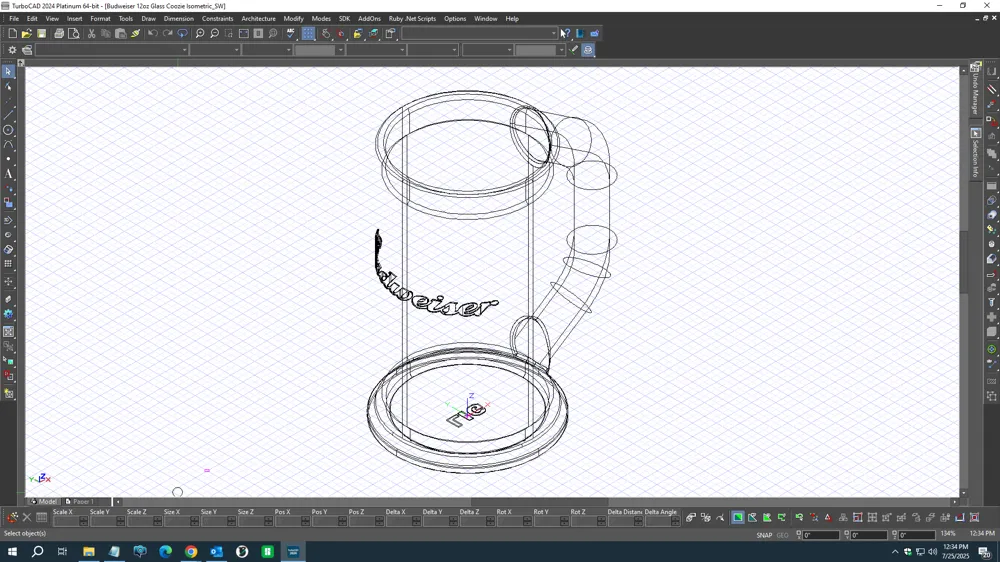Toggle SNAP mode in status bar

[764, 535]
